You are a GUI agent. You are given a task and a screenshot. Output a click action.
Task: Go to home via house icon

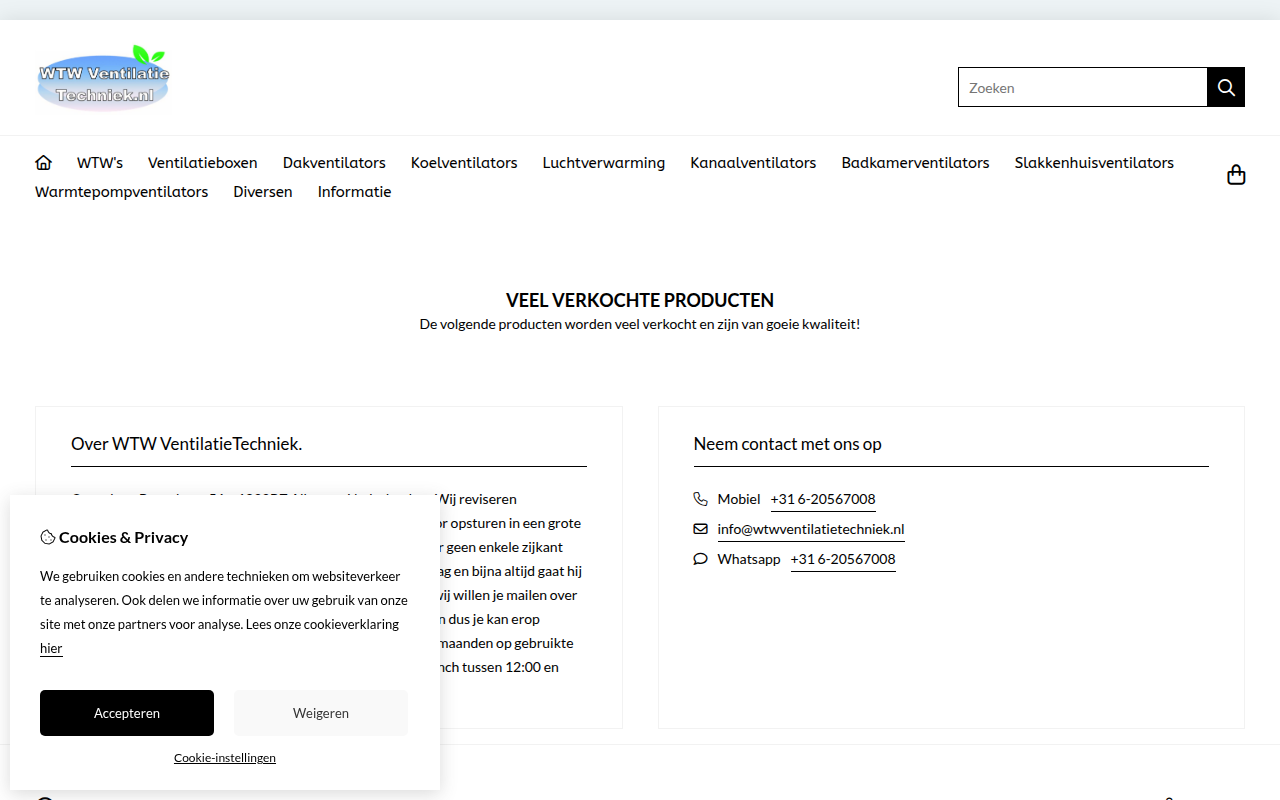(43, 162)
